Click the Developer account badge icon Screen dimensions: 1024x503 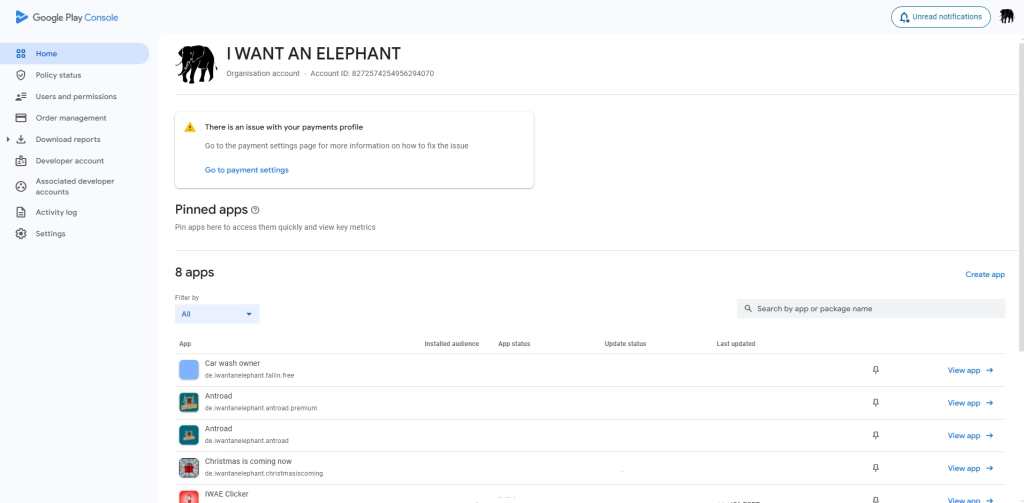(x=21, y=161)
